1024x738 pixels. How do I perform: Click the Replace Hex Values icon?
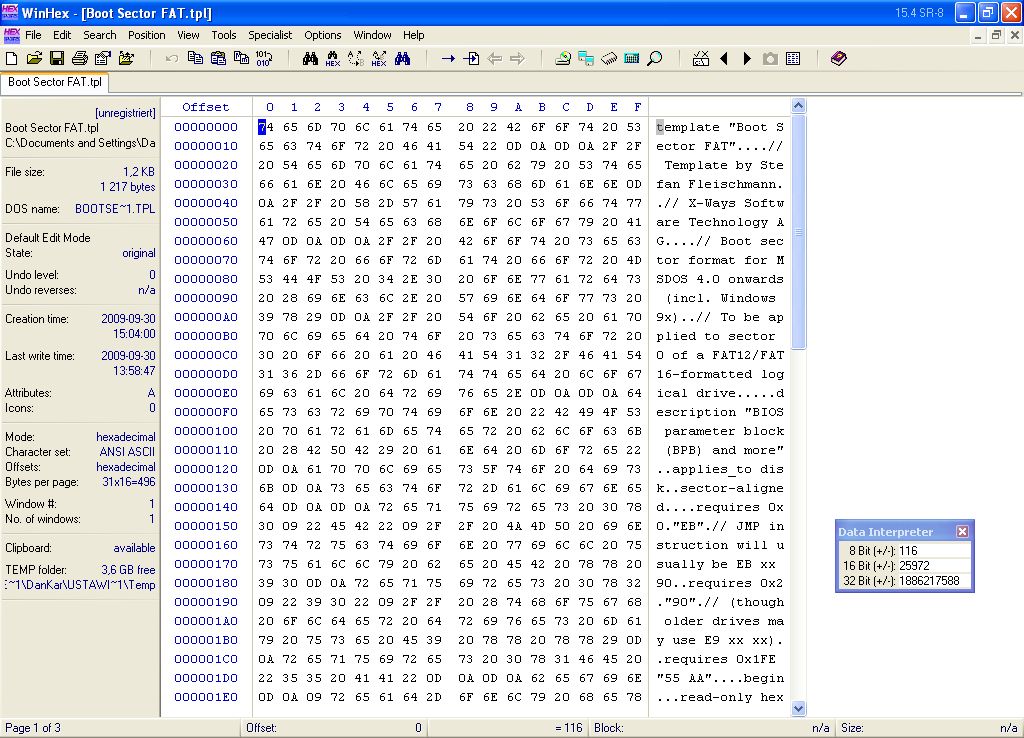379,59
